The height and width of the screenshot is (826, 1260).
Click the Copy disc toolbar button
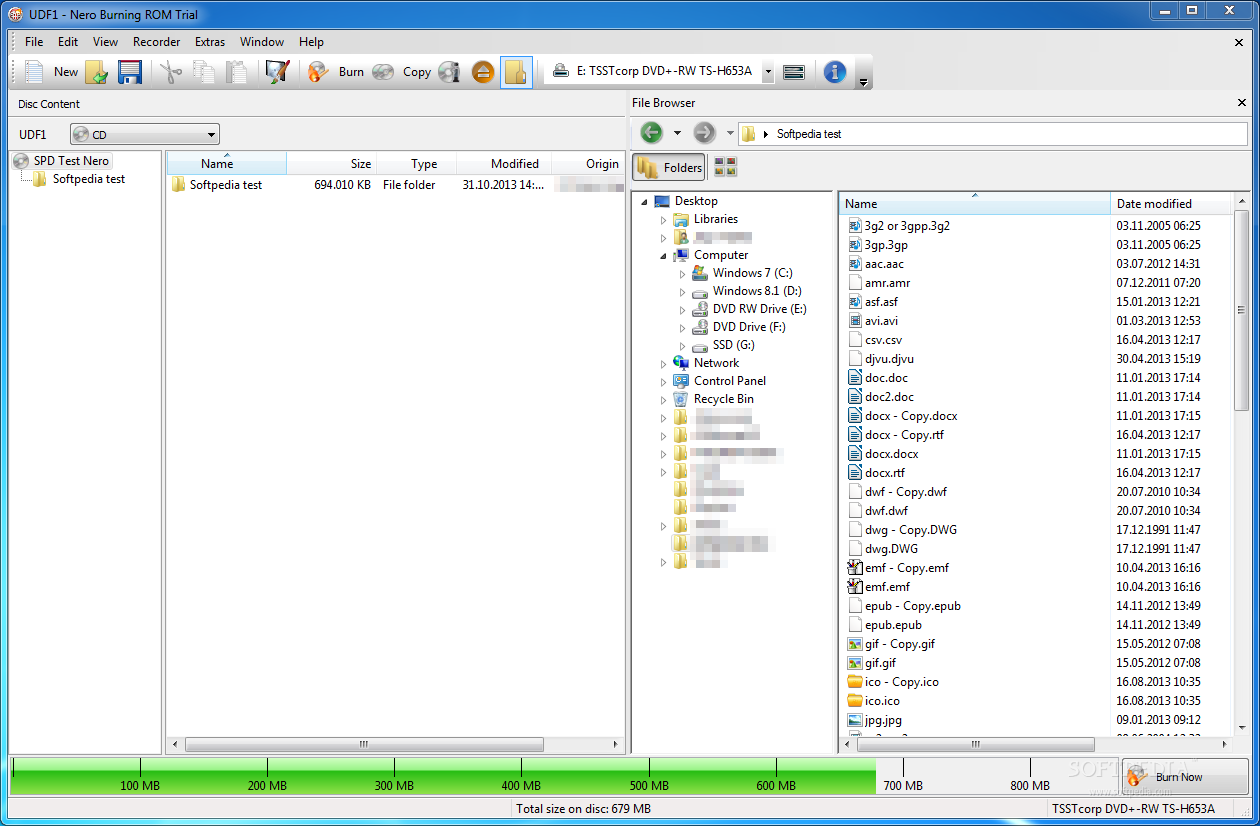[402, 72]
